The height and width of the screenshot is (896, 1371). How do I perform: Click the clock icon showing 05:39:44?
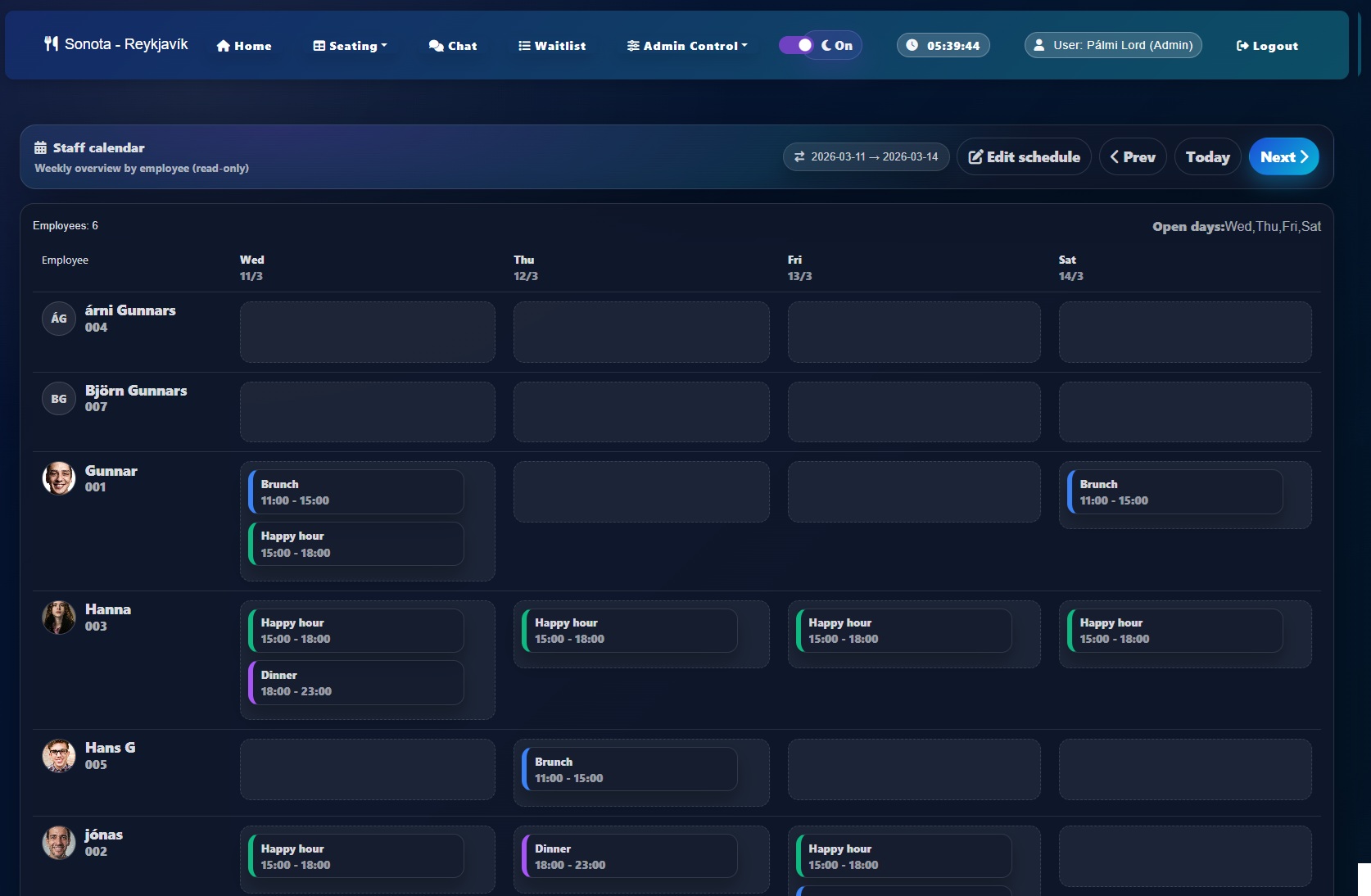tap(912, 45)
